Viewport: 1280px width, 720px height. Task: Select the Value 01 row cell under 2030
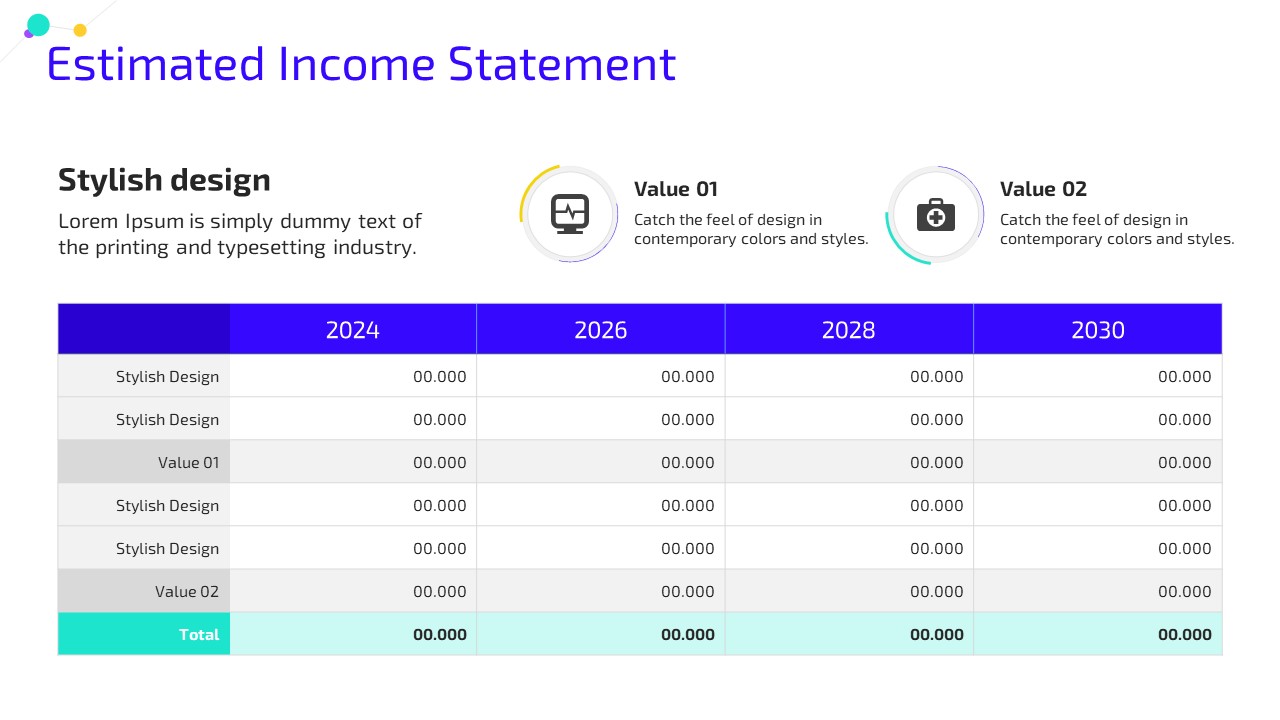(x=1098, y=462)
